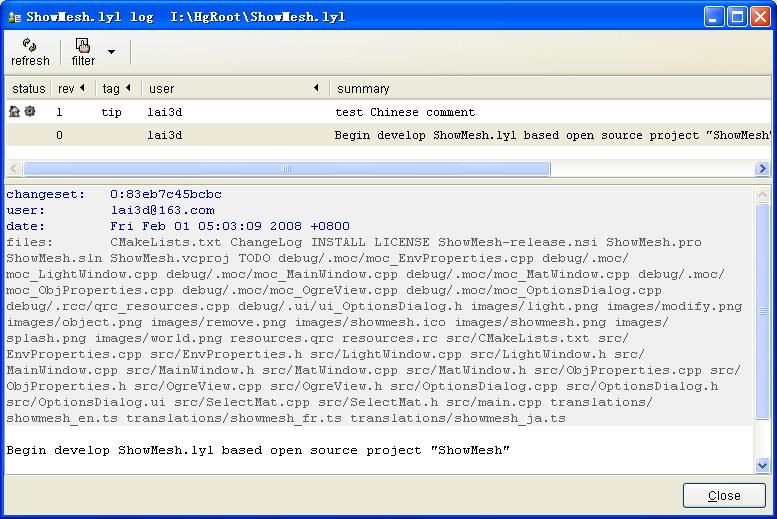Image resolution: width=777 pixels, height=519 pixels.
Task: Click the filter hand icon
Action: [x=83, y=45]
